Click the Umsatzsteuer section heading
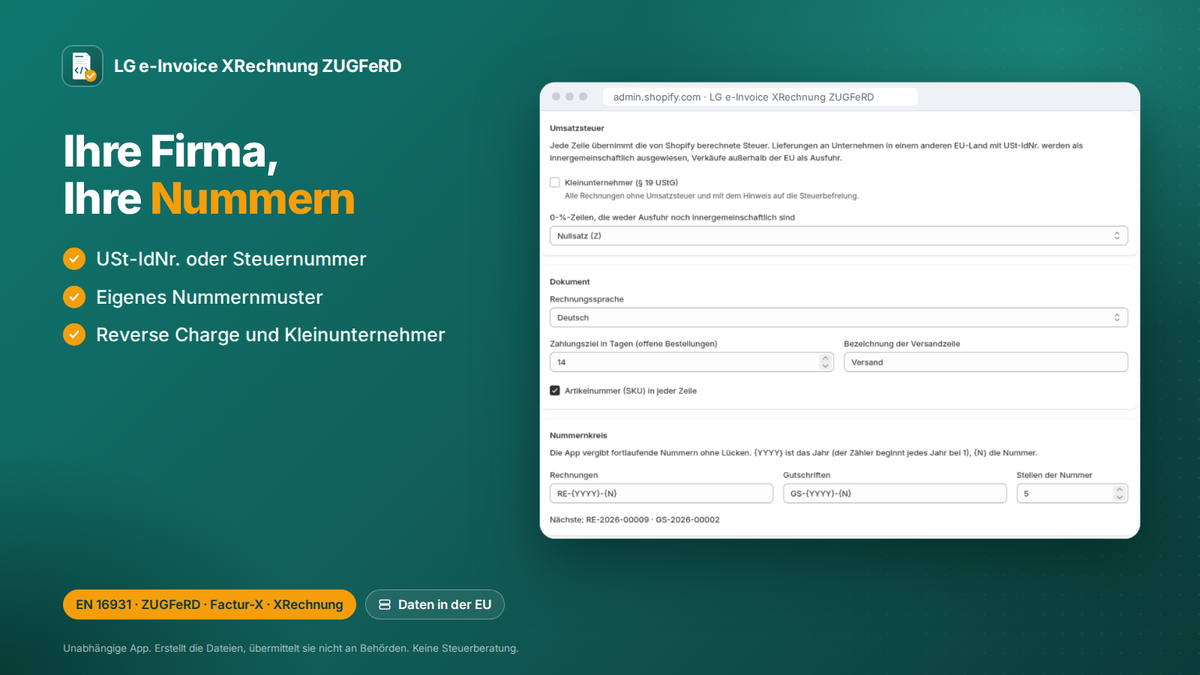This screenshot has height=675, width=1200. click(x=577, y=128)
